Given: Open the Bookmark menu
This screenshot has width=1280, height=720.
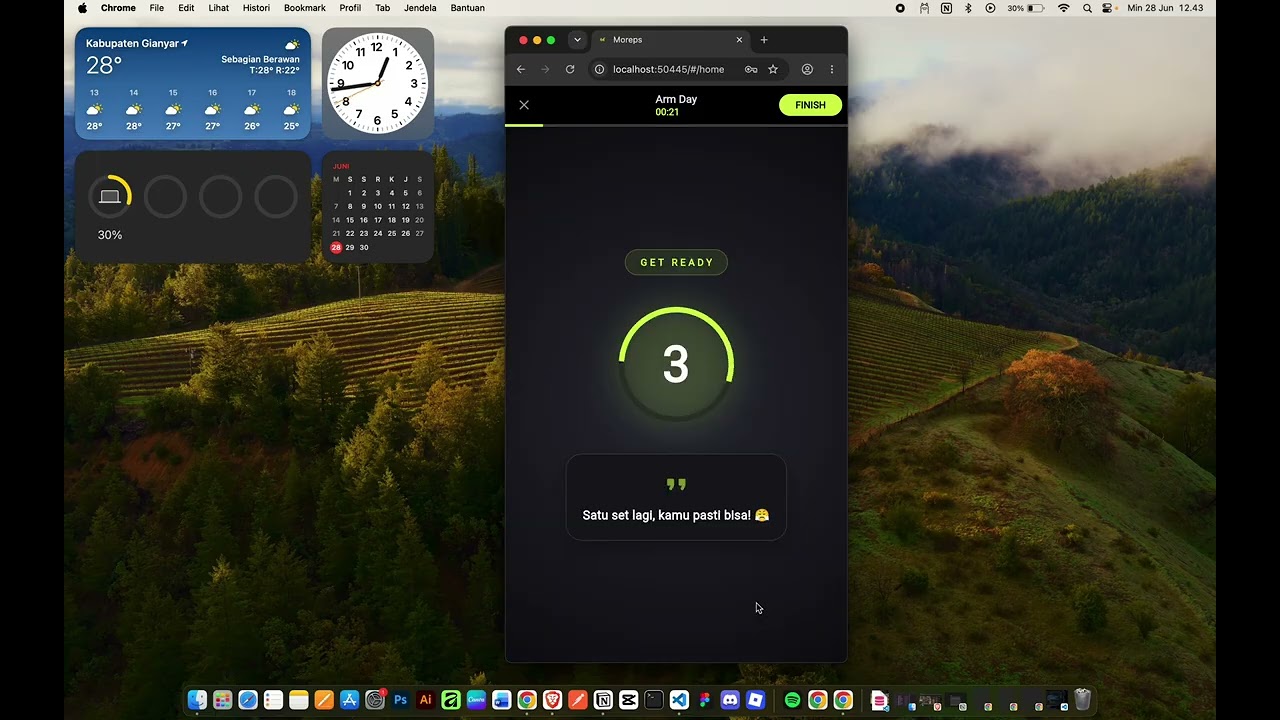Looking at the screenshot, I should (305, 8).
